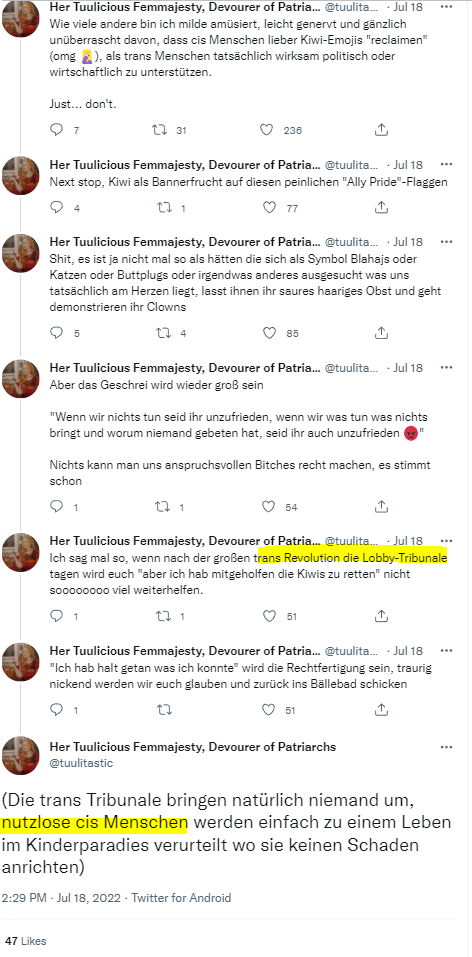
Task: Open more options on the first tweet
Action: tap(446, 7)
